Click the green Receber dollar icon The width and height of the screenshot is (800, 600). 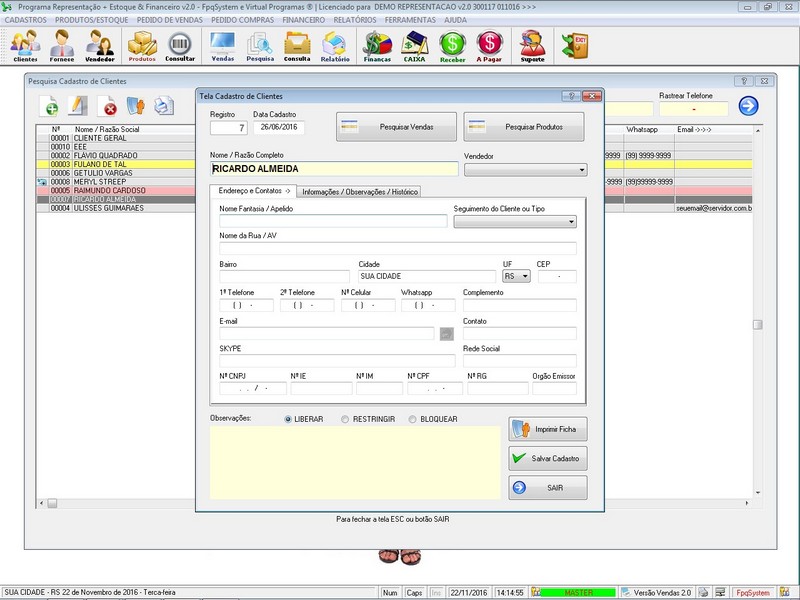pyautogui.click(x=453, y=45)
